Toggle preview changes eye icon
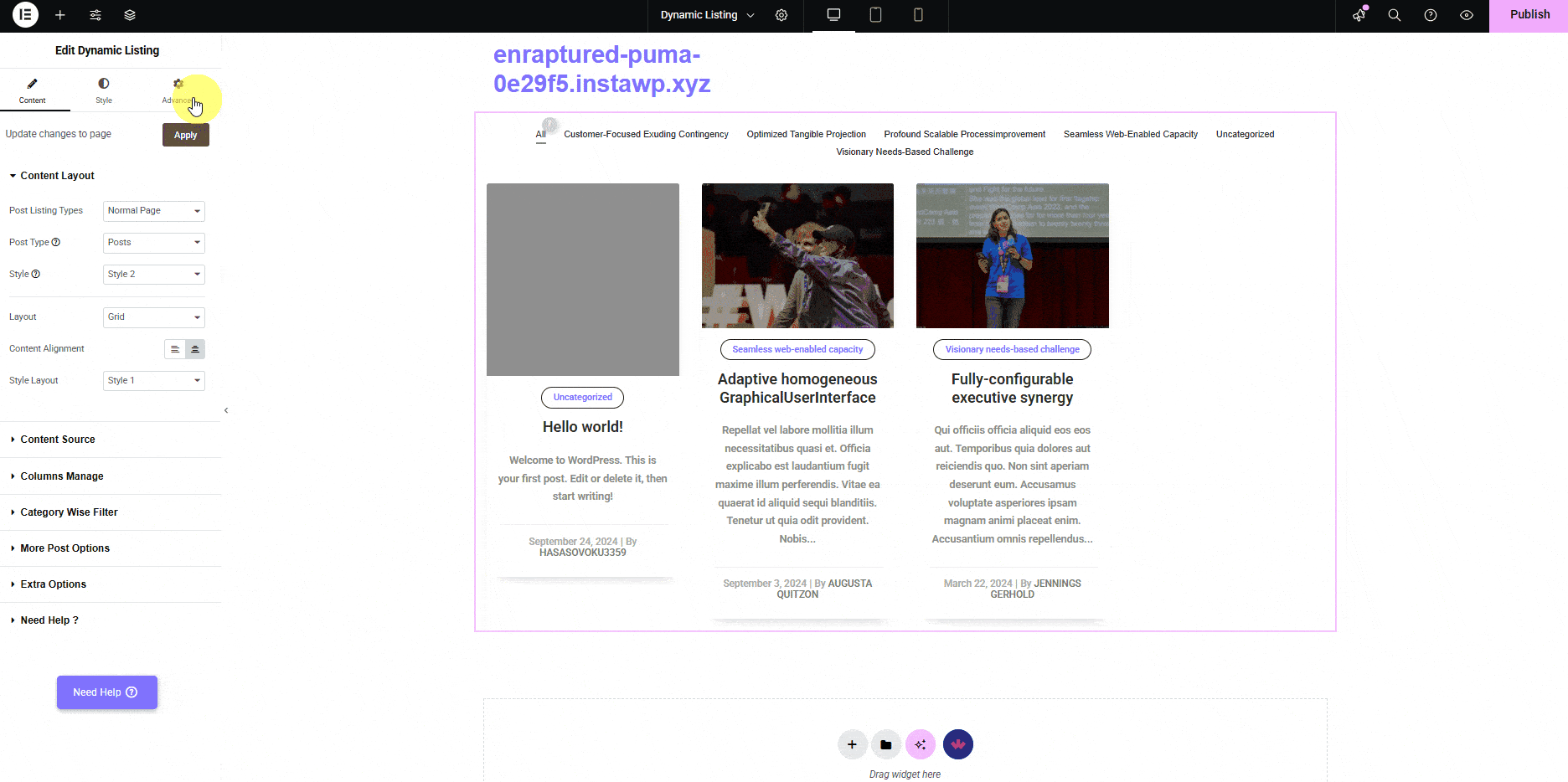 pyautogui.click(x=1467, y=15)
